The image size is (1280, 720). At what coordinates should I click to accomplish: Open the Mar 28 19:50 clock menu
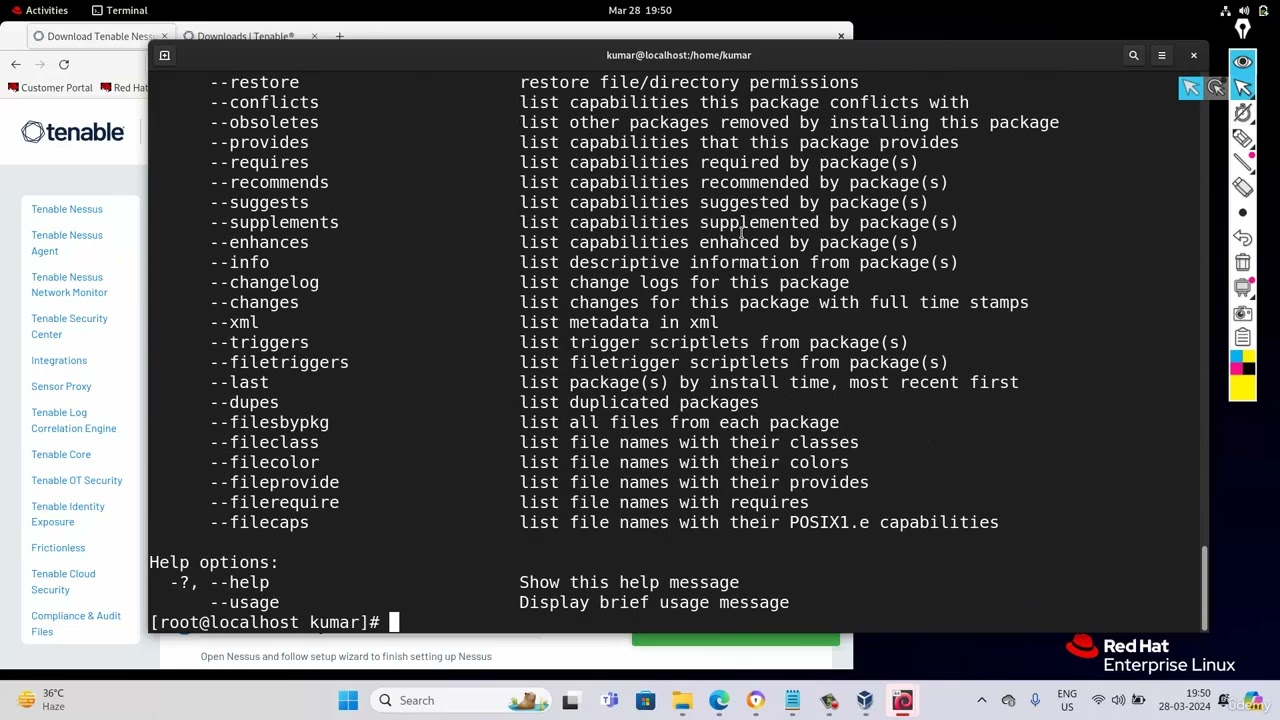[640, 10]
